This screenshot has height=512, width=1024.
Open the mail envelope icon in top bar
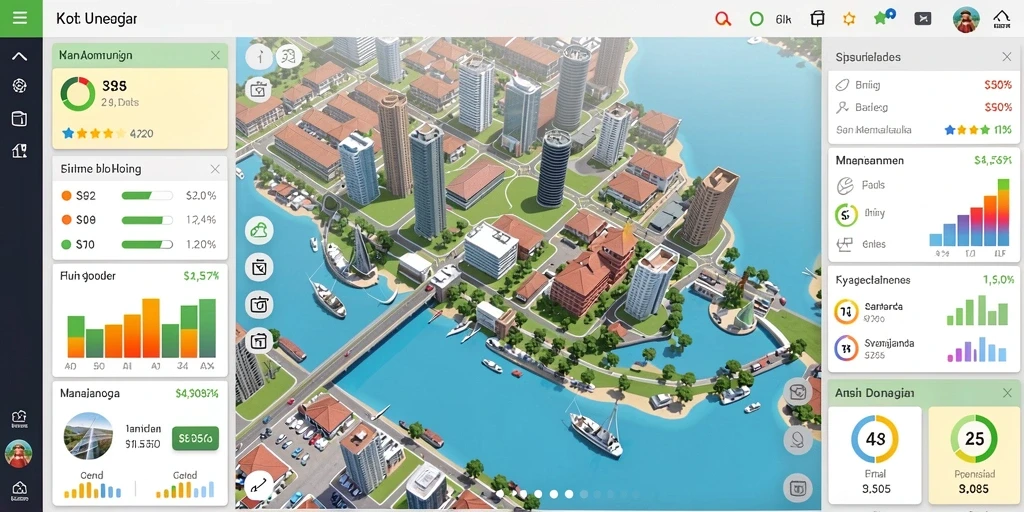click(x=923, y=19)
